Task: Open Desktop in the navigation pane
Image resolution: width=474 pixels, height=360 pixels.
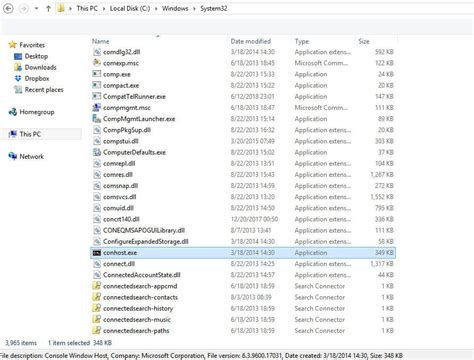Action: [x=36, y=56]
